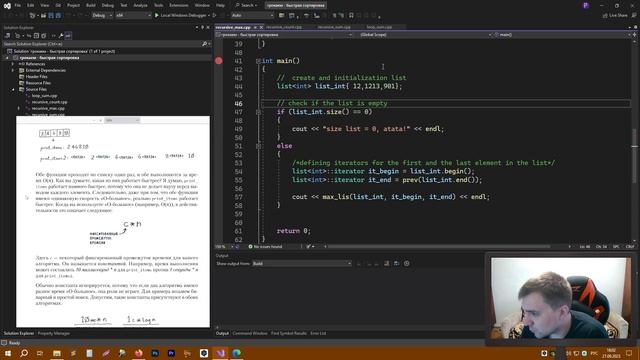Select loop_sum.cpp in Solution Explorer
Viewport: 640px width, 360px height.
click(x=44, y=96)
